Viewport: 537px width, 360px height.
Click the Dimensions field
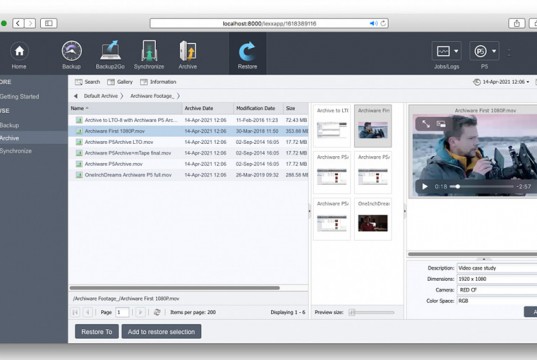(x=497, y=279)
